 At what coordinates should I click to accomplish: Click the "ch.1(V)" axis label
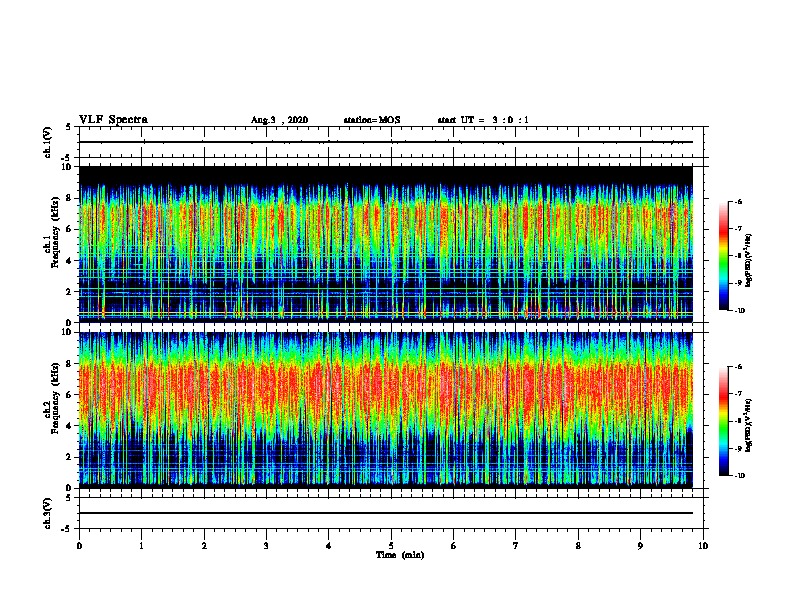pyautogui.click(x=48, y=142)
